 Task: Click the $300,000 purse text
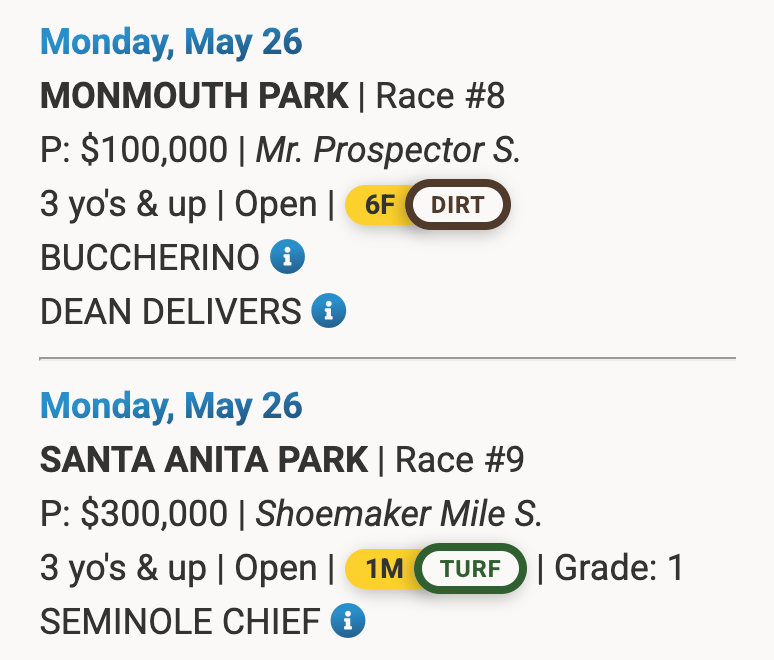(x=154, y=514)
